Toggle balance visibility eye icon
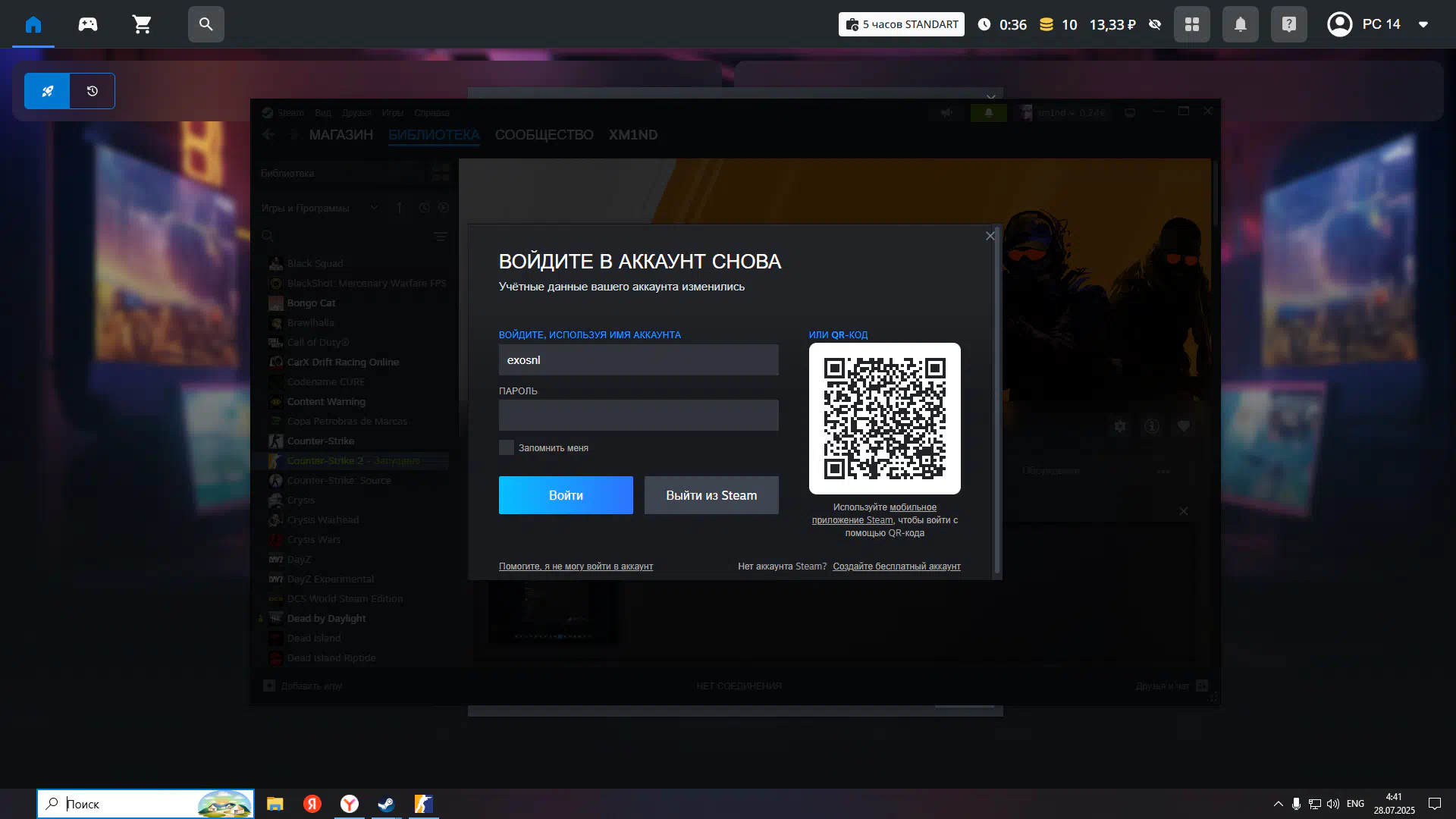The height and width of the screenshot is (819, 1456). [x=1155, y=24]
